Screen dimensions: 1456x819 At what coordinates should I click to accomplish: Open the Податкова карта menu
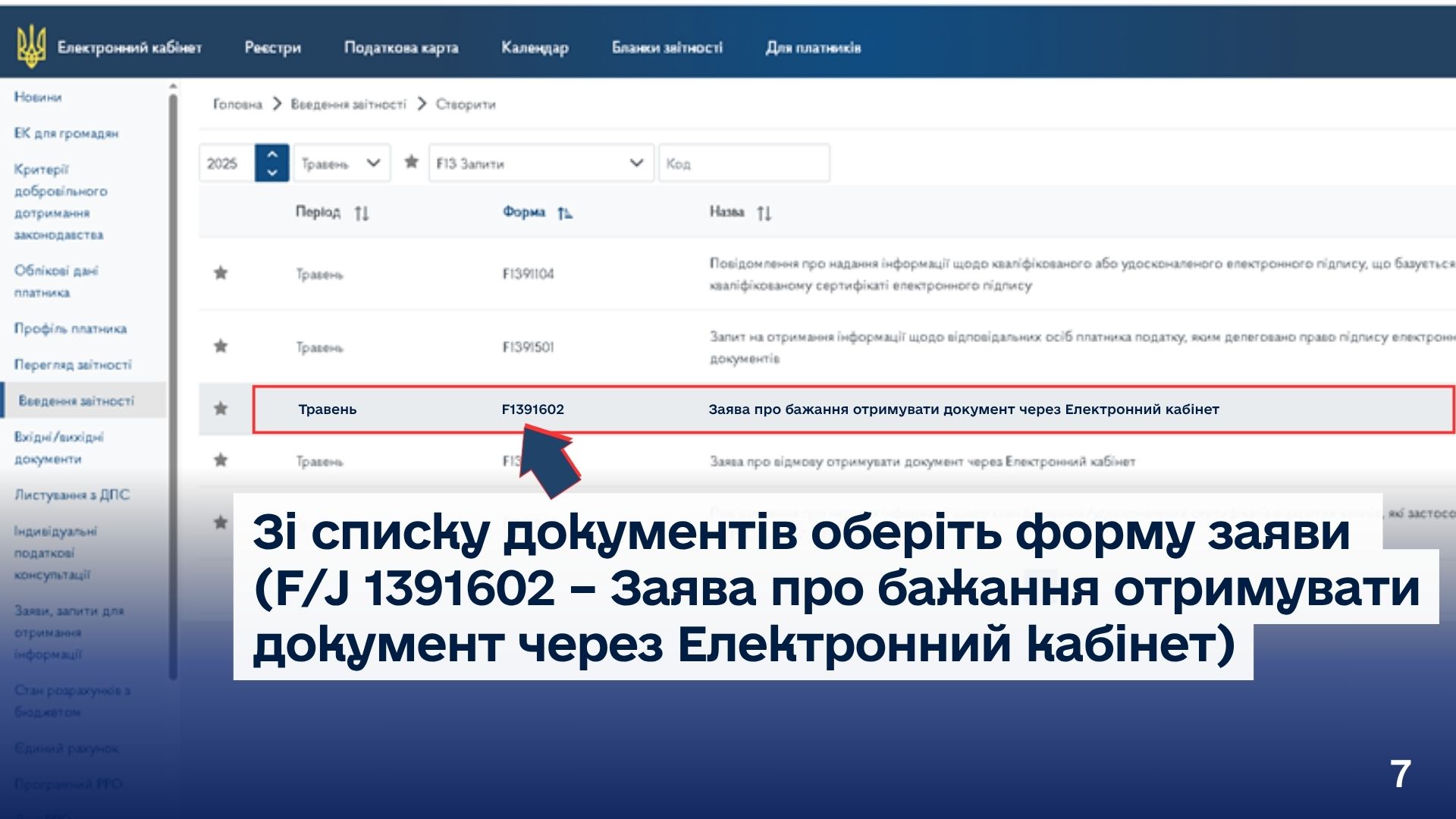point(401,48)
